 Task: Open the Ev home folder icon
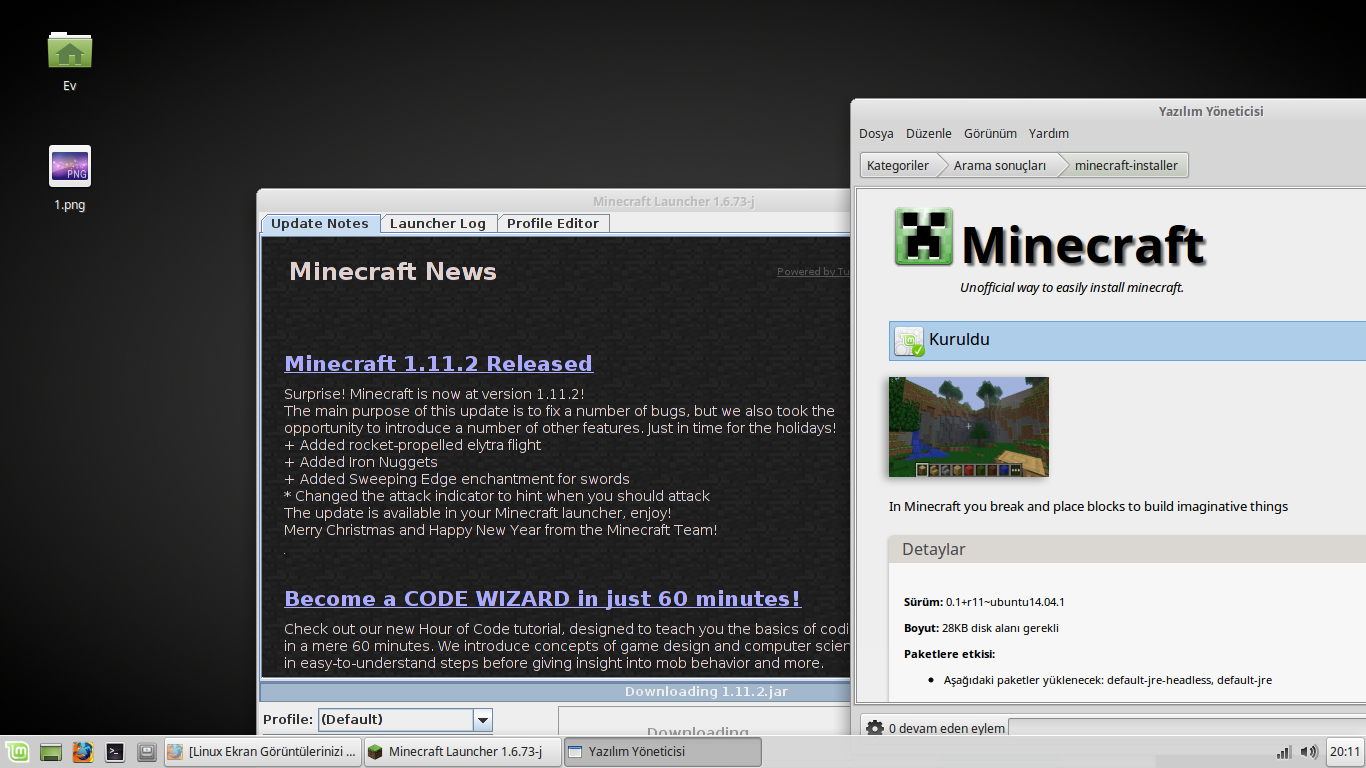[x=70, y=50]
